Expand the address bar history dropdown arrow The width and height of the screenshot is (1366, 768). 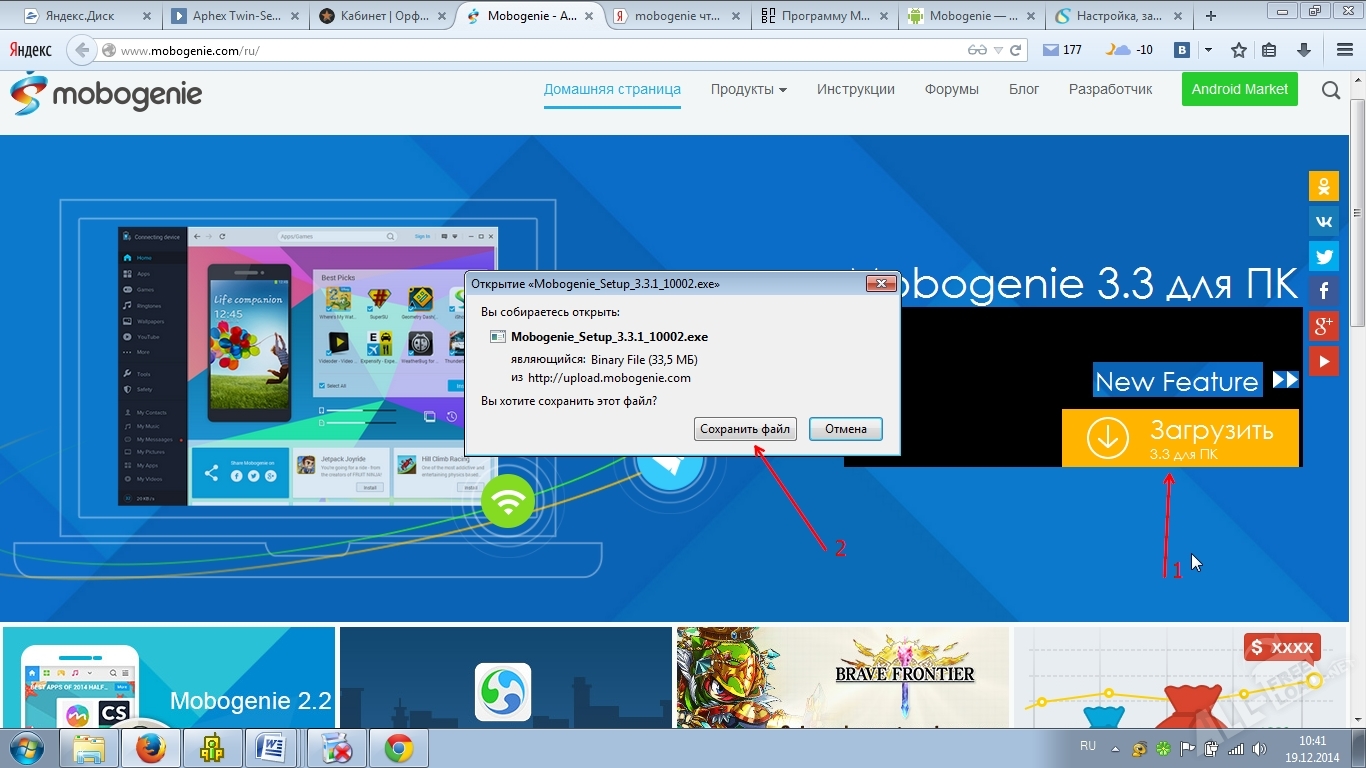pyautogui.click(x=998, y=50)
